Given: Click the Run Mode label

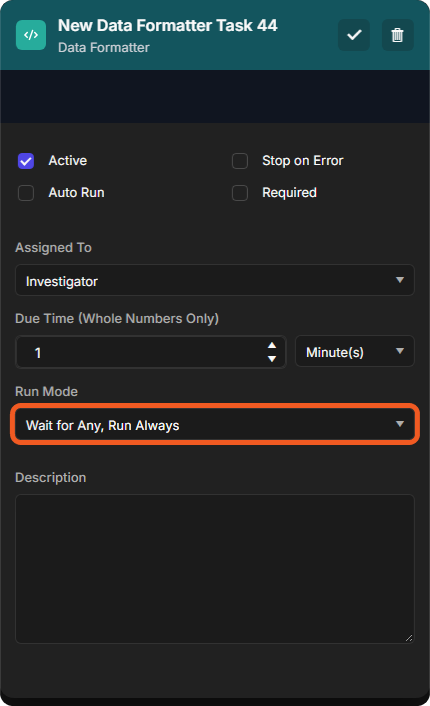Looking at the screenshot, I should click(46, 391).
